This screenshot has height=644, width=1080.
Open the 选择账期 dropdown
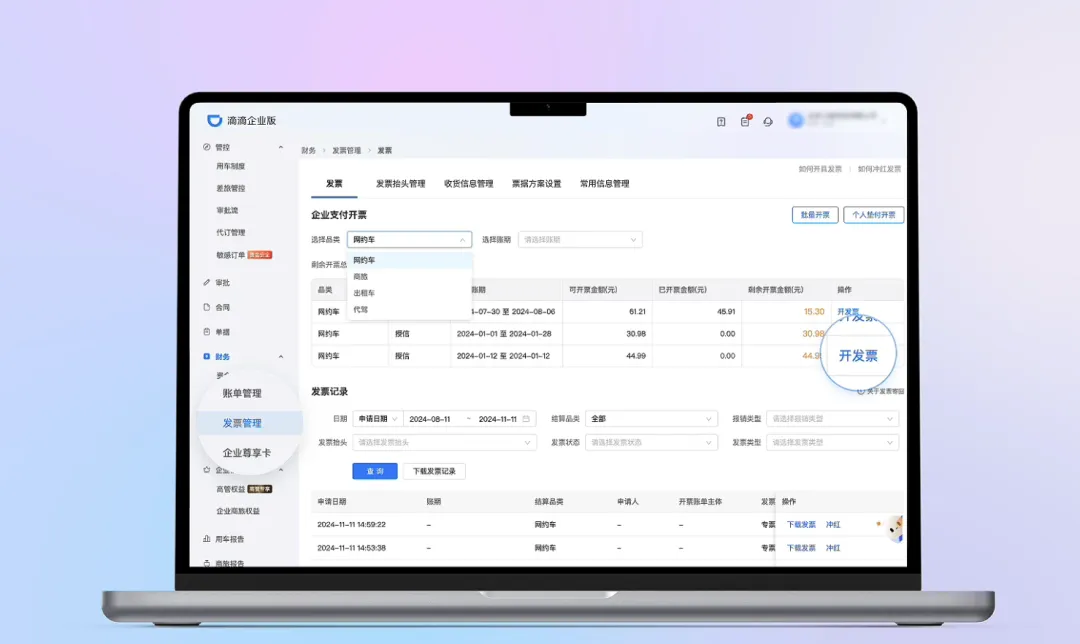580,240
